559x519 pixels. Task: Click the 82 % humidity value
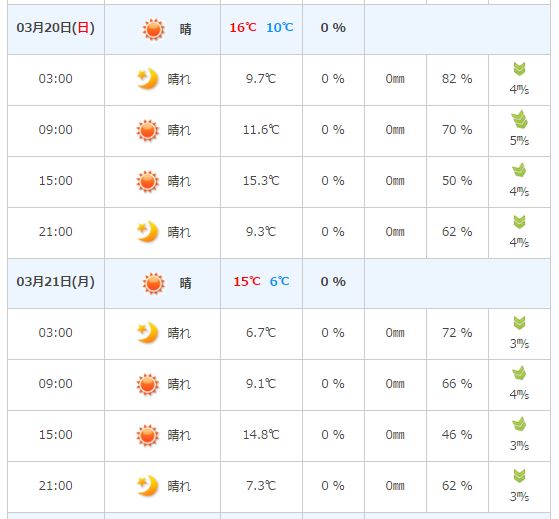pyautogui.click(x=457, y=79)
